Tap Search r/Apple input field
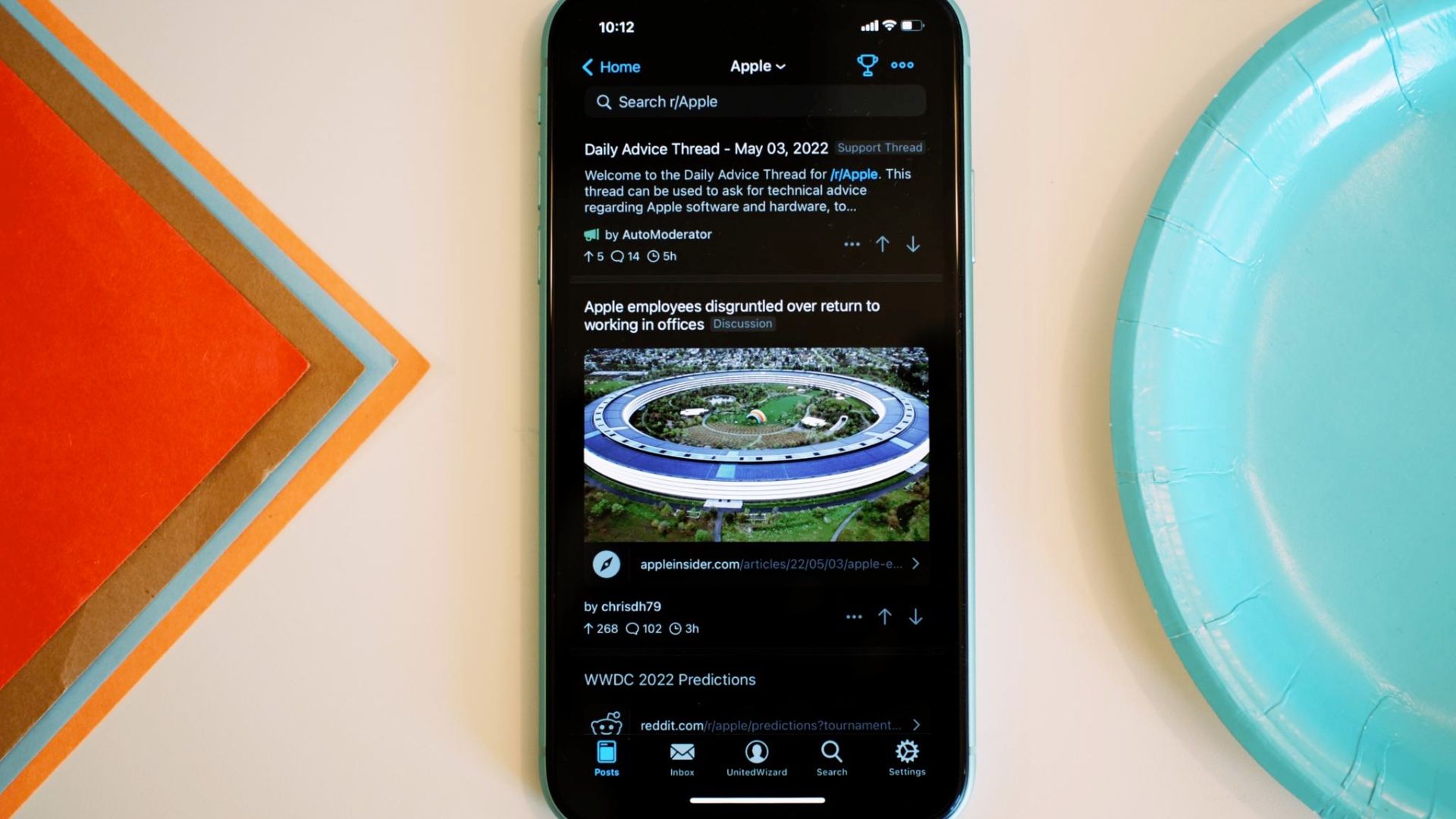Image resolution: width=1456 pixels, height=819 pixels. point(754,101)
